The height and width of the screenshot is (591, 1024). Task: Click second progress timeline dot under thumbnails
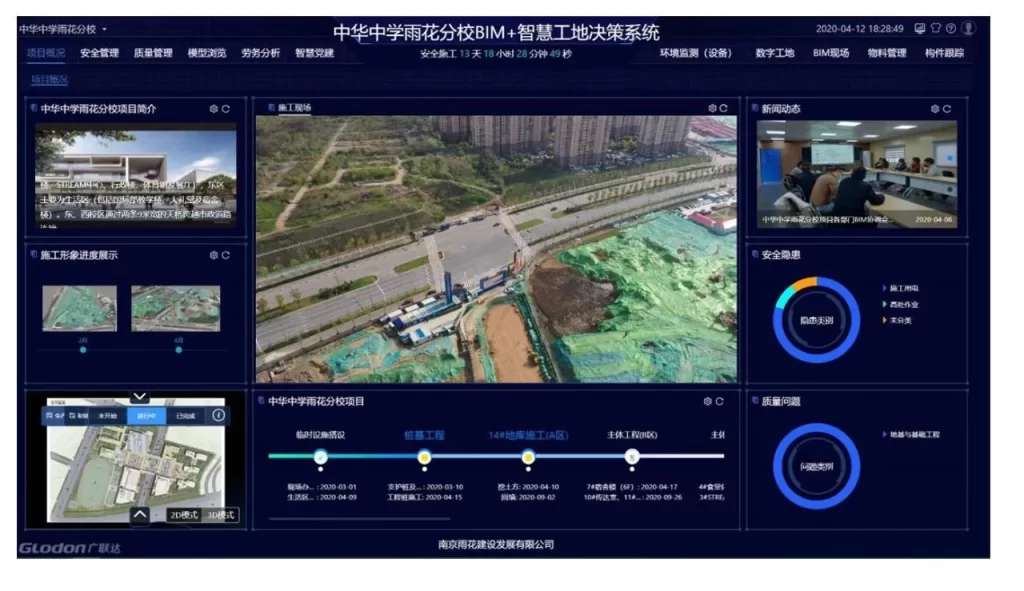click(179, 350)
